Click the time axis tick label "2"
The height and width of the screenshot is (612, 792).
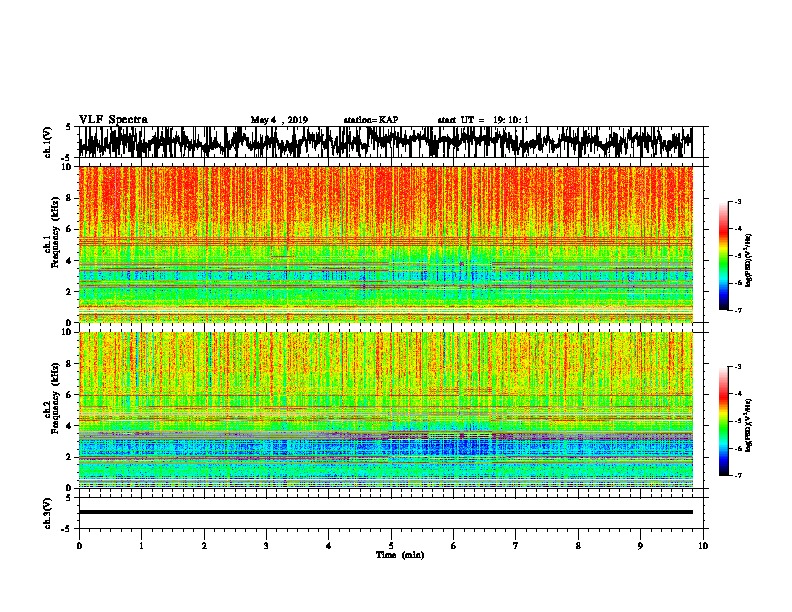click(204, 546)
